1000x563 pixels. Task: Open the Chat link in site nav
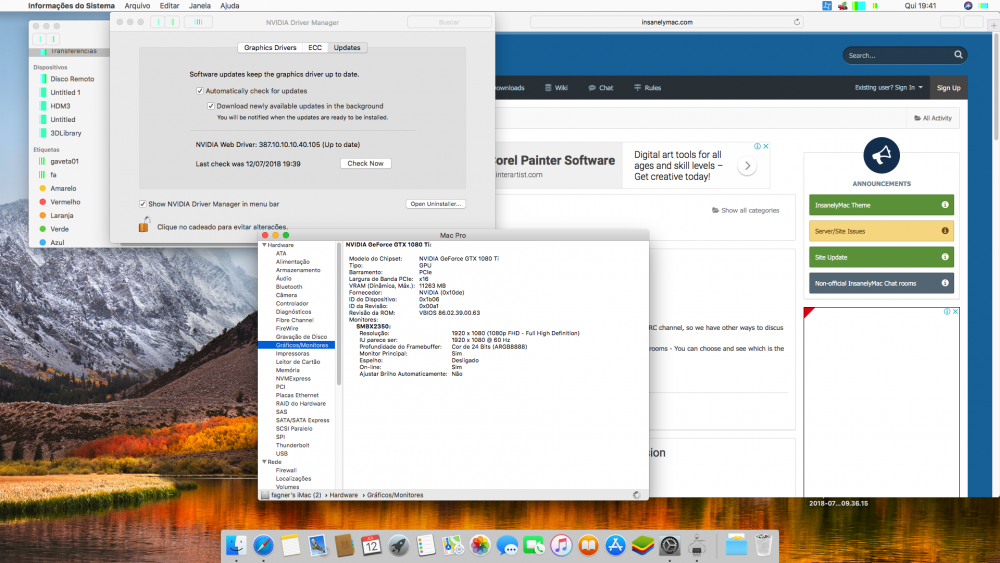[601, 88]
